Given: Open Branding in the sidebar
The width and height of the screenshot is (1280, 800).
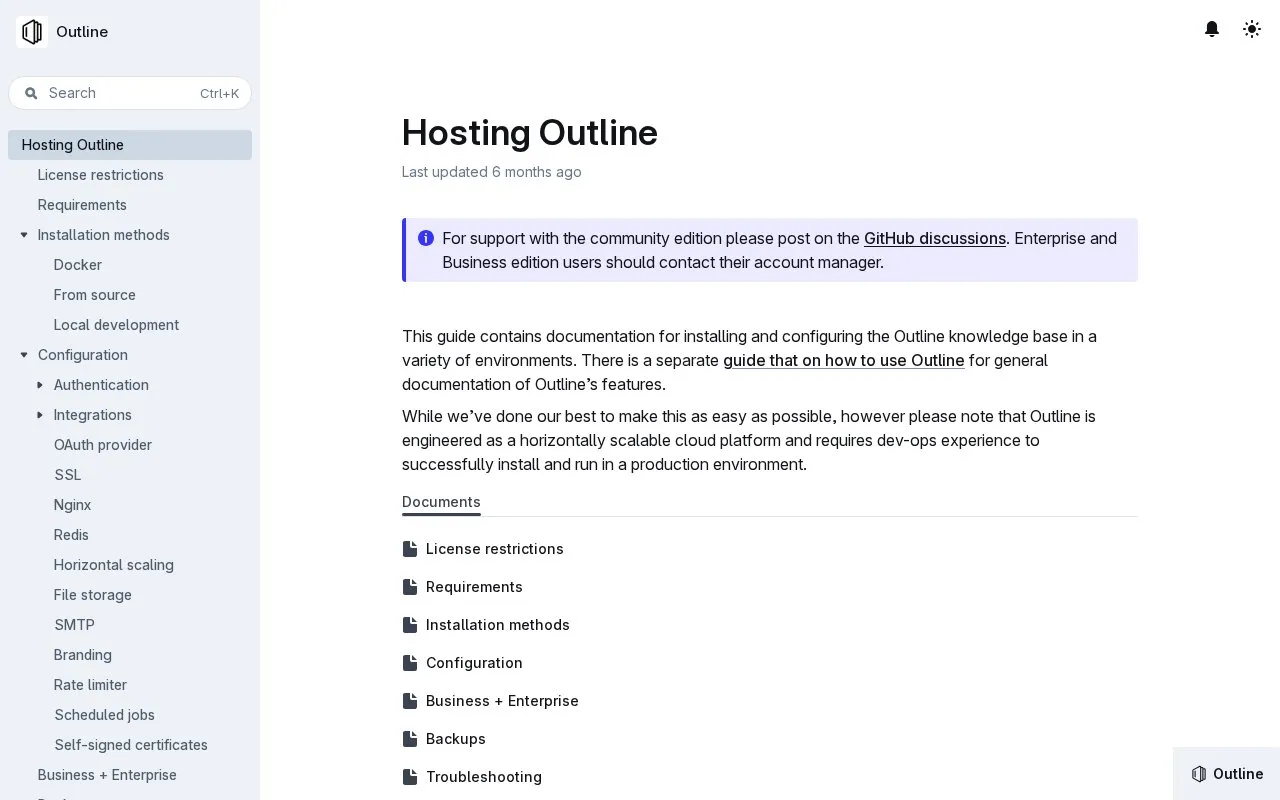Looking at the screenshot, I should pos(83,655).
